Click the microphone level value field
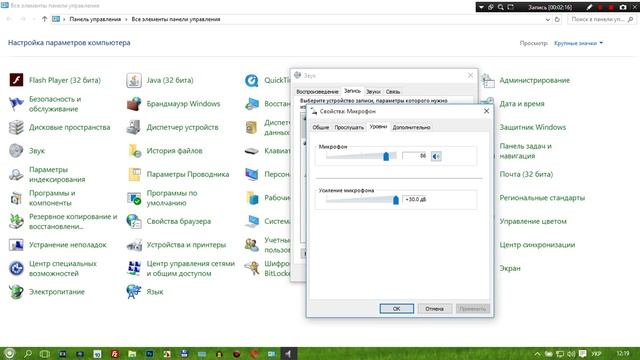The width and height of the screenshot is (640, 360). [415, 156]
